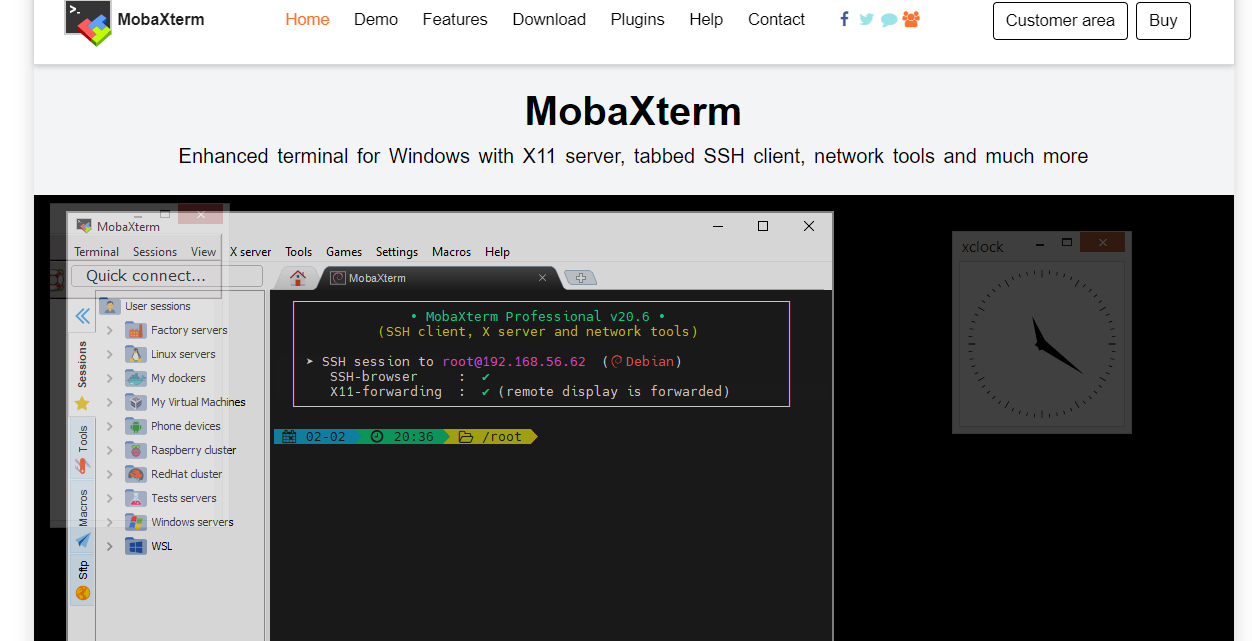The height and width of the screenshot is (641, 1252).
Task: Click the new tab plus icon
Action: (581, 278)
